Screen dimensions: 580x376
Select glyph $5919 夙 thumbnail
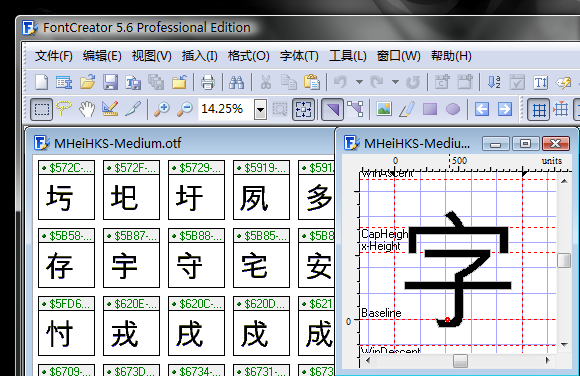[262, 190]
